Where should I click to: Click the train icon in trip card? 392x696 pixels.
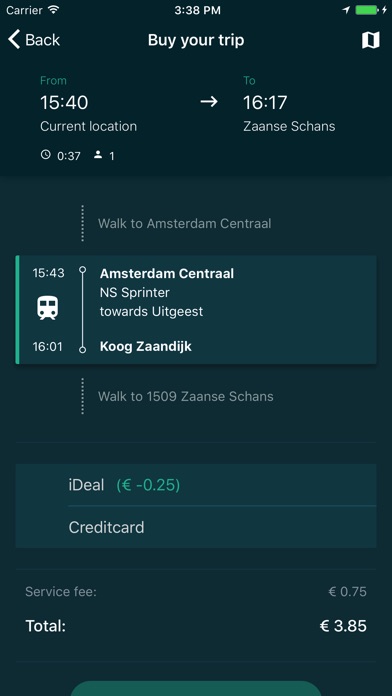[x=48, y=308]
